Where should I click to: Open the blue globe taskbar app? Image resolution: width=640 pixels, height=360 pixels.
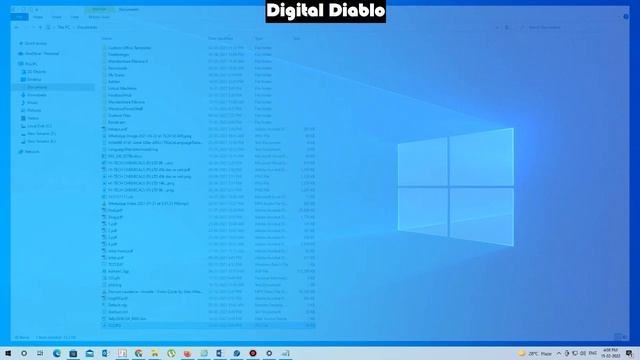pos(237,353)
